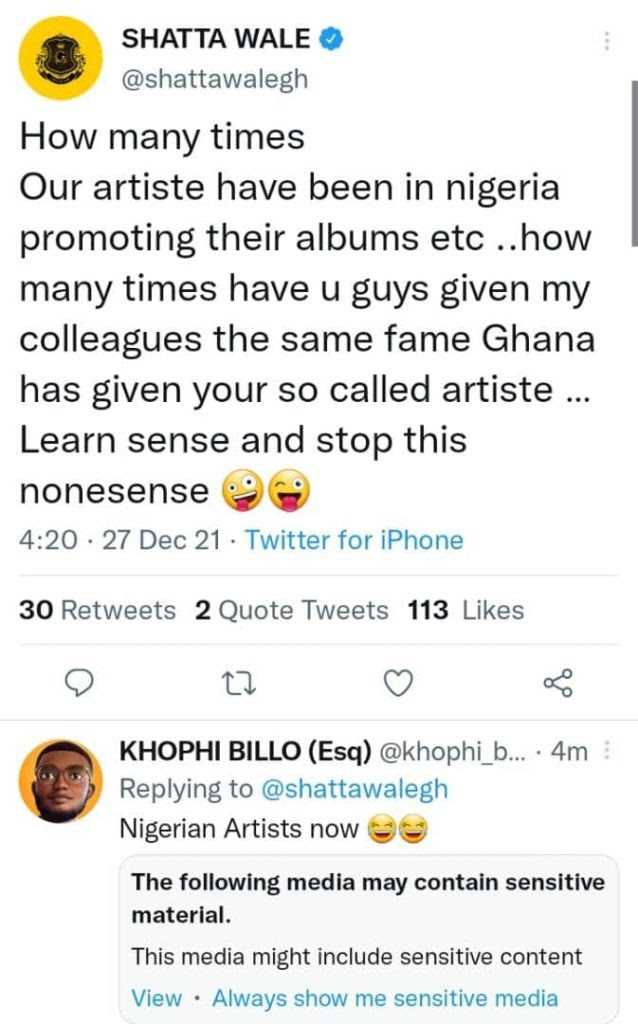Image resolution: width=638 pixels, height=1024 pixels.
Task: View the 30 Retweets list
Action: [x=97, y=610]
